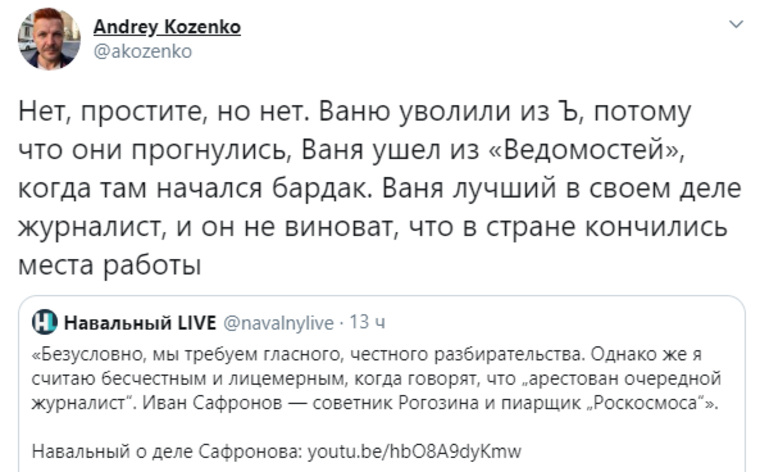Viewport: 760px width, 472px height.
Task: Open the quoted tweet's 13 ч timestamp
Action: 367,322
